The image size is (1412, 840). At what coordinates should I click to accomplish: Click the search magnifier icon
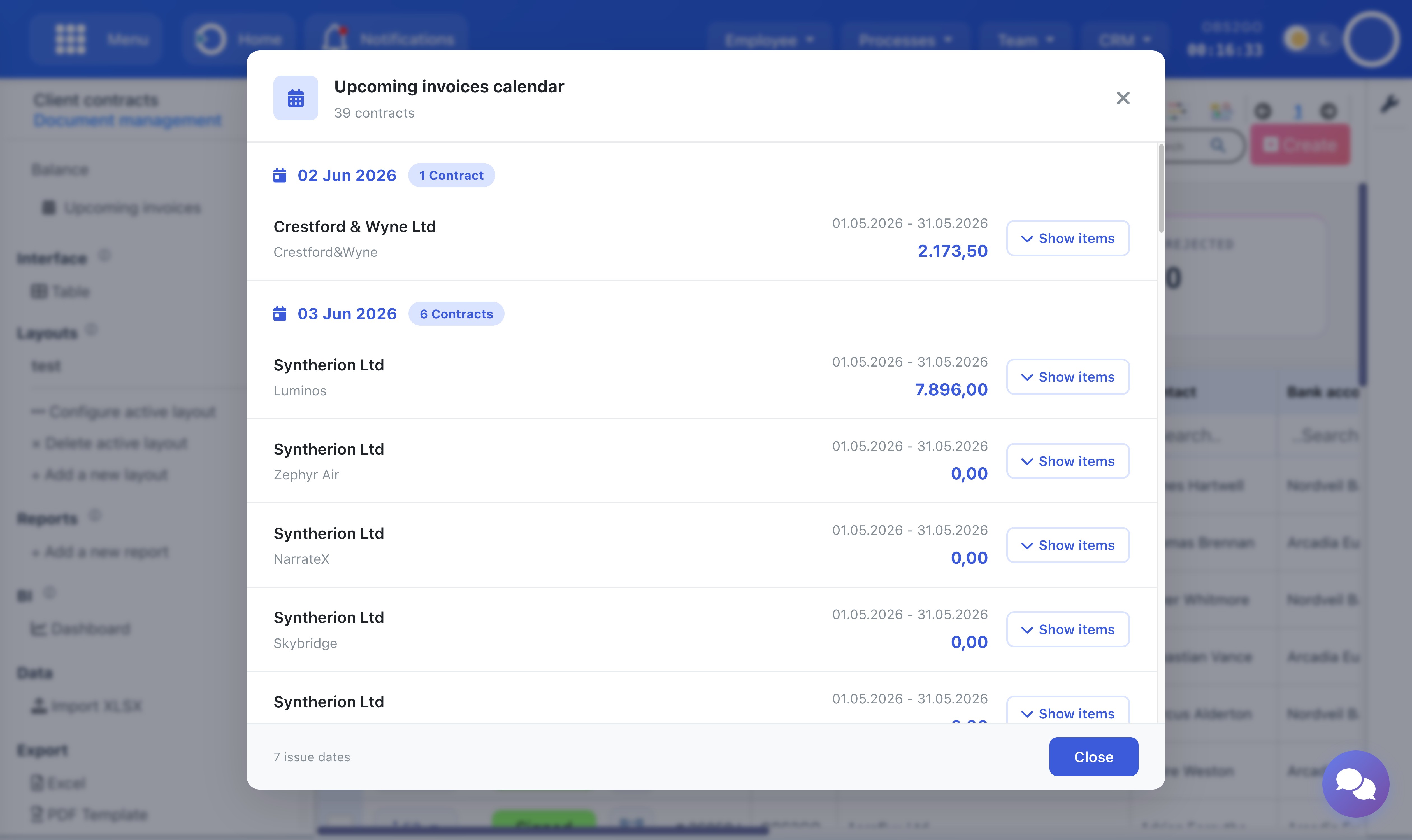click(1217, 146)
